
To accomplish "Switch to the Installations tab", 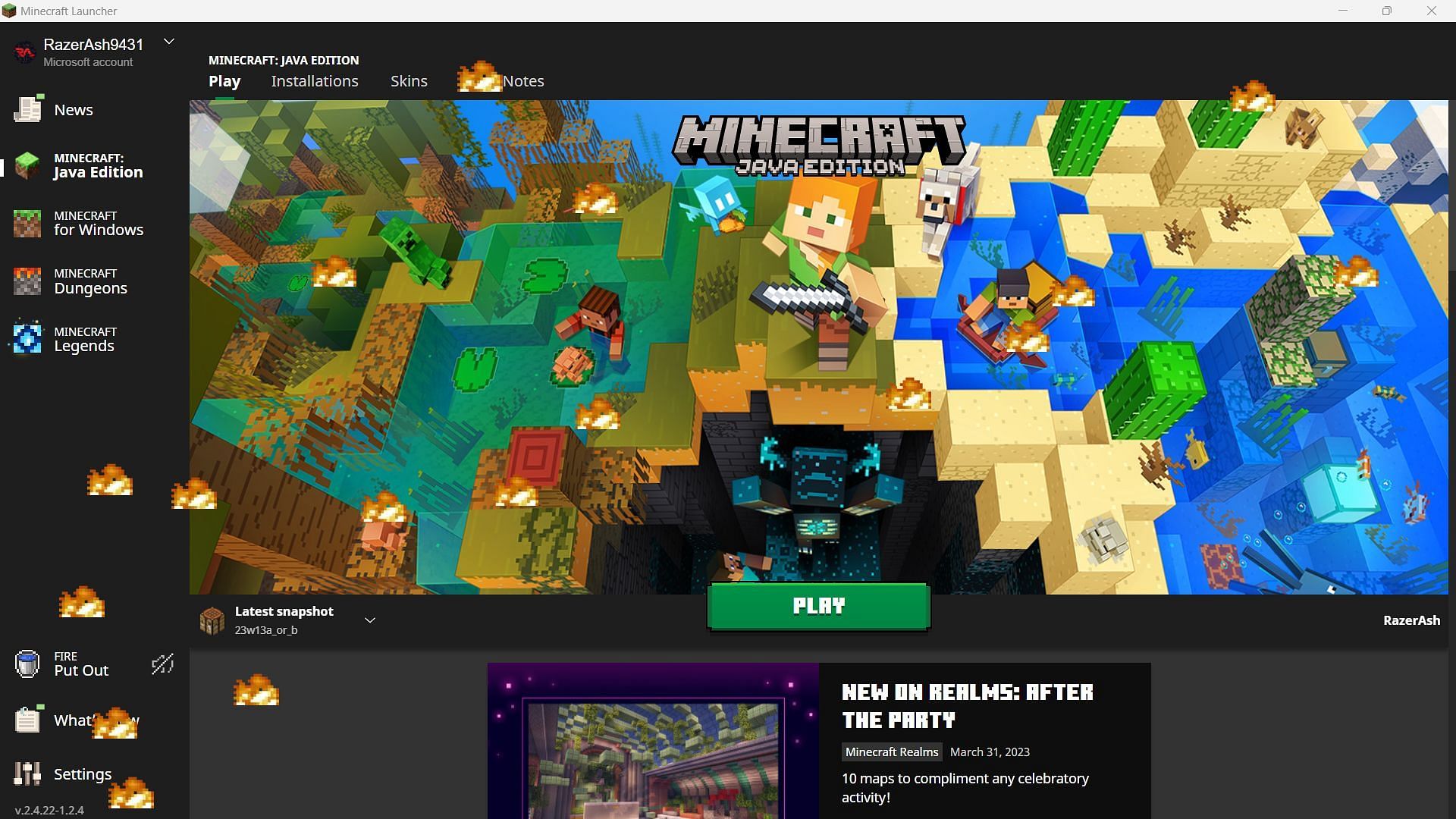I will (315, 81).
